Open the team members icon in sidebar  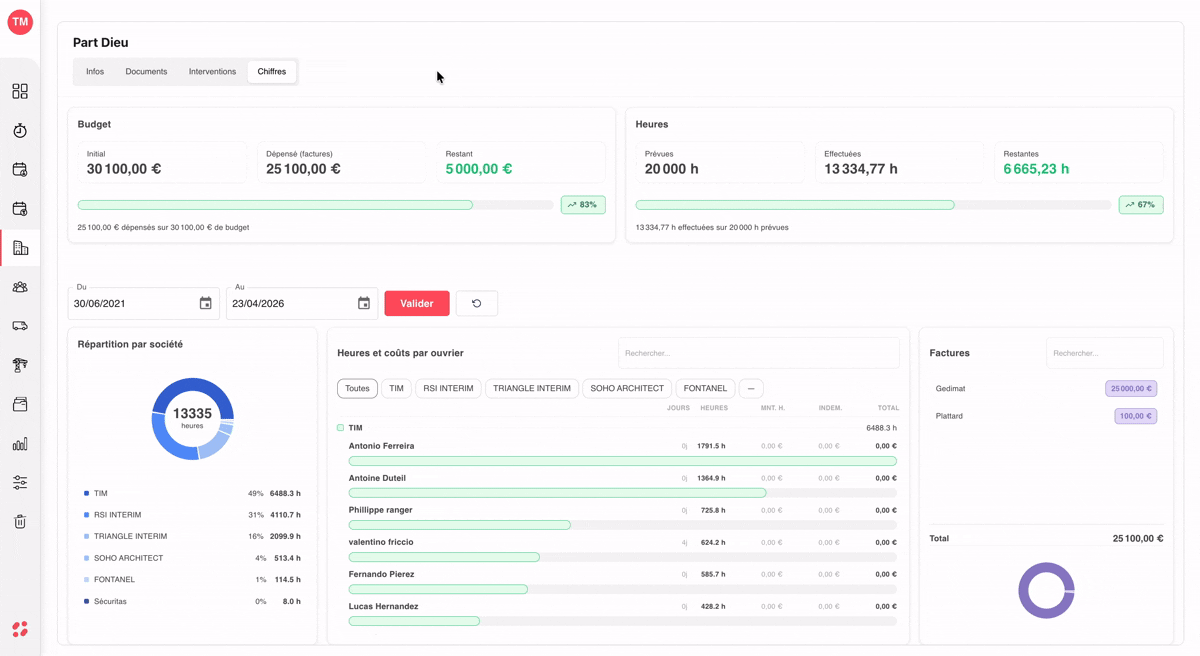click(x=20, y=287)
